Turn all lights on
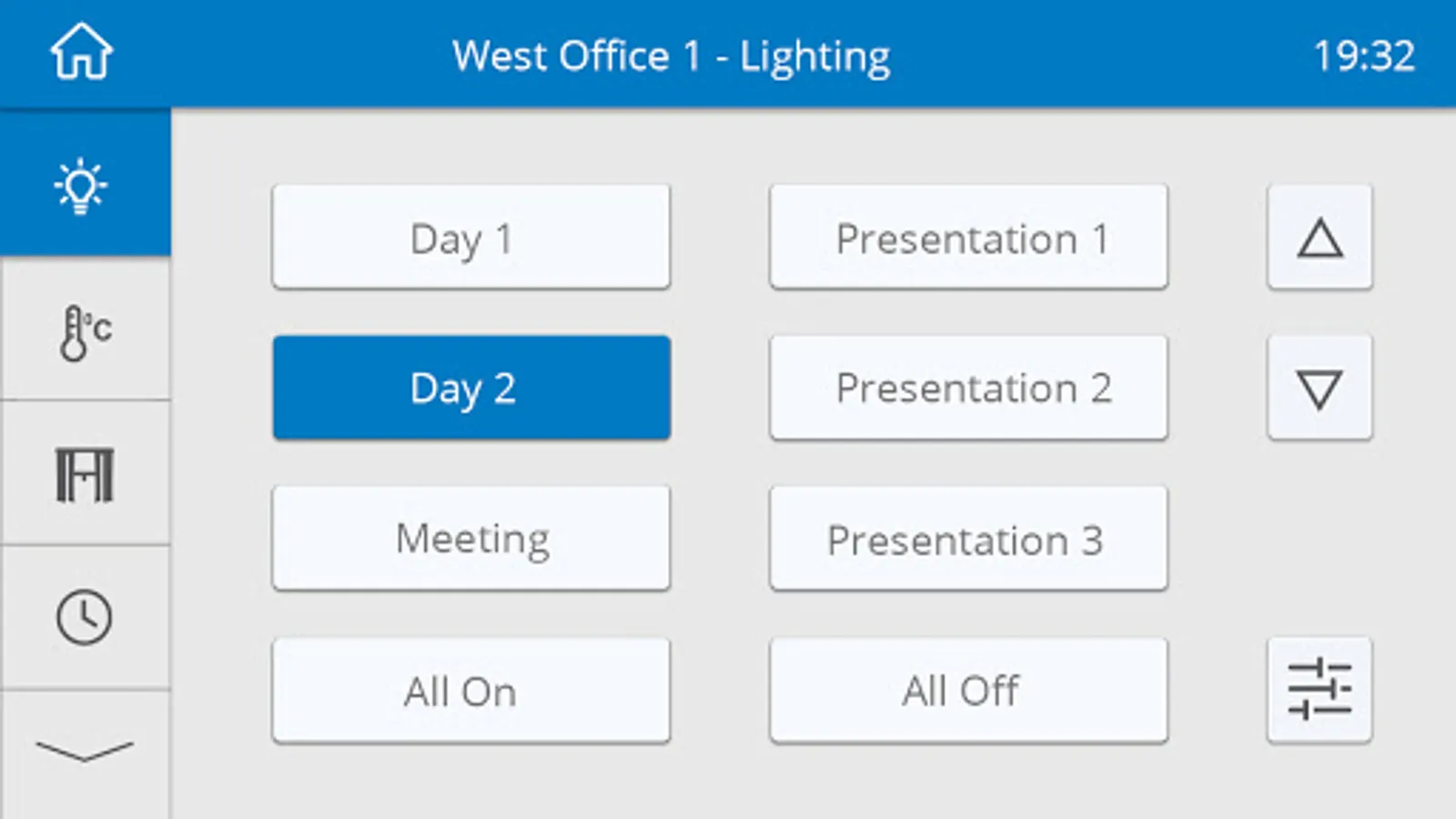 point(470,691)
